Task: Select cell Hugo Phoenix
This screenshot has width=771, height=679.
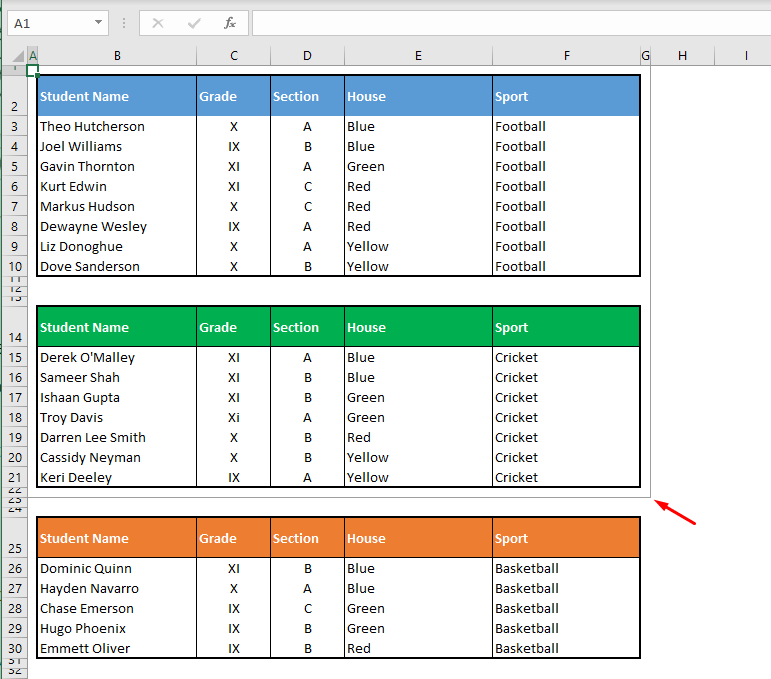Action: 117,628
